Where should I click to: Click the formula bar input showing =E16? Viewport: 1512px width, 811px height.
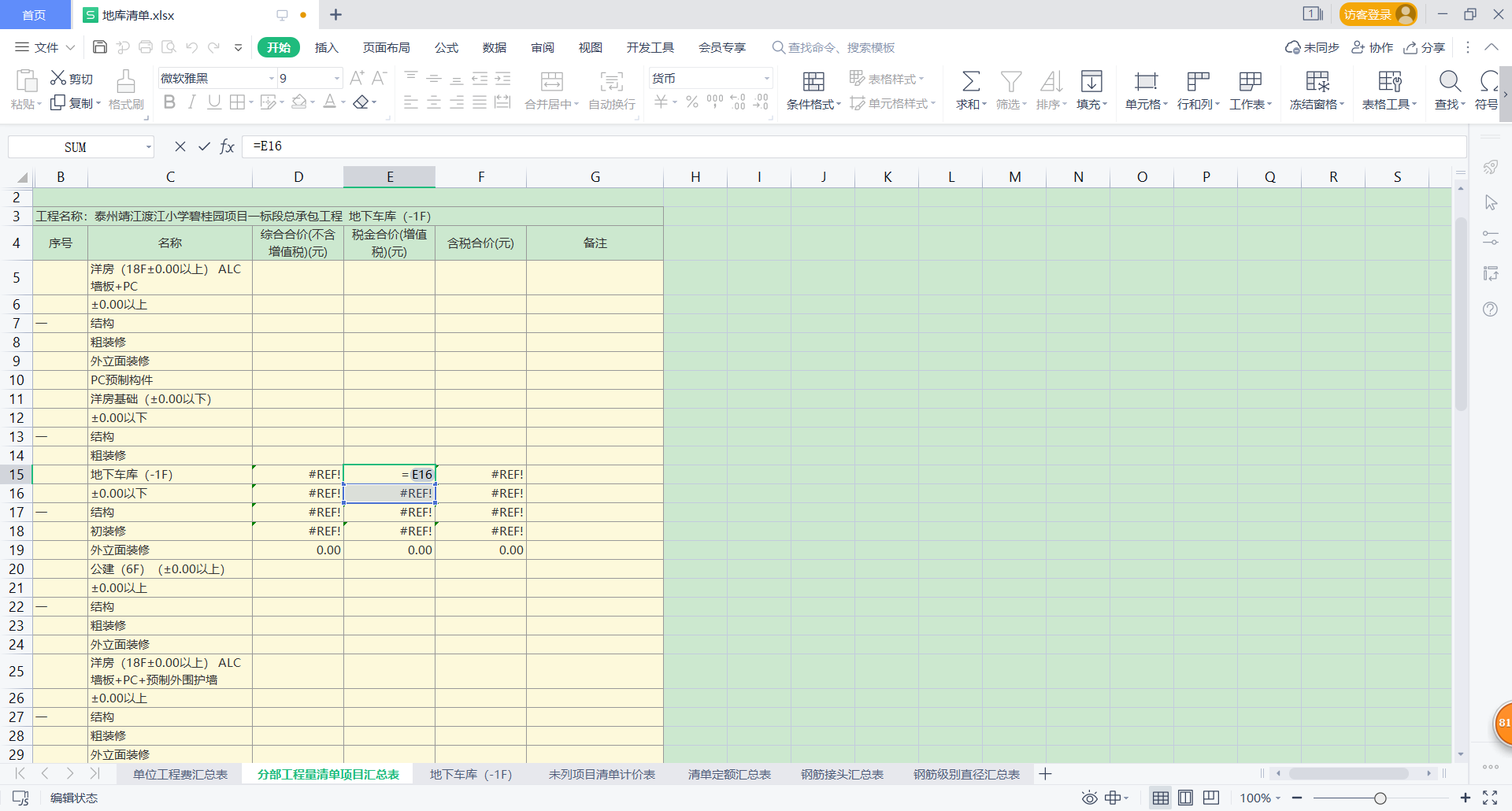click(x=854, y=146)
